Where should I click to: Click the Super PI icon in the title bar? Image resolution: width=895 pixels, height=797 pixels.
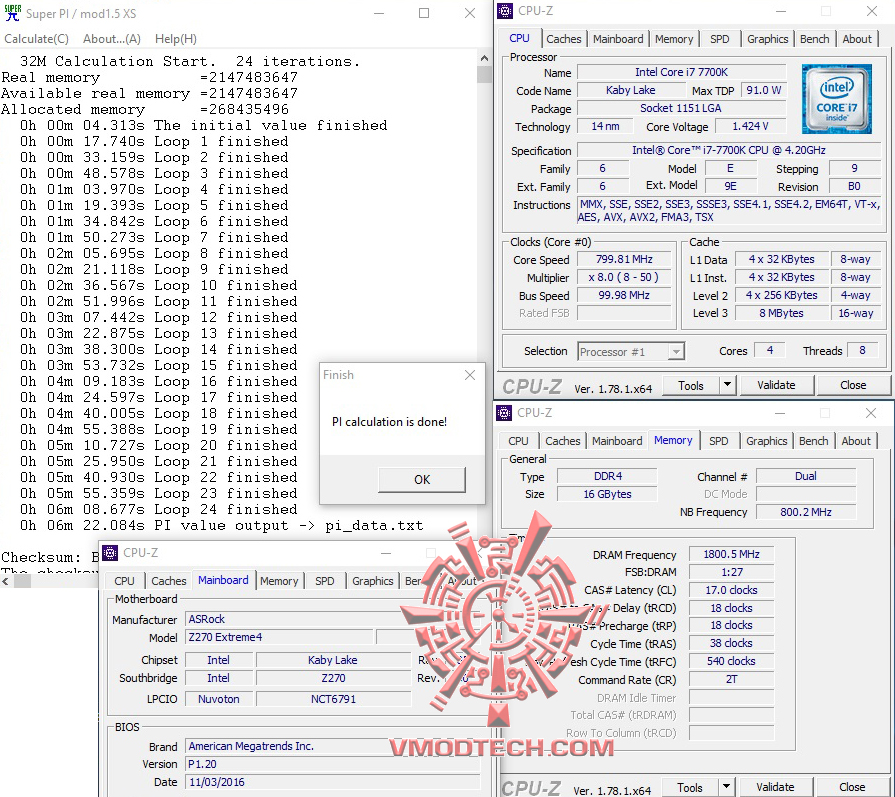[x=12, y=14]
